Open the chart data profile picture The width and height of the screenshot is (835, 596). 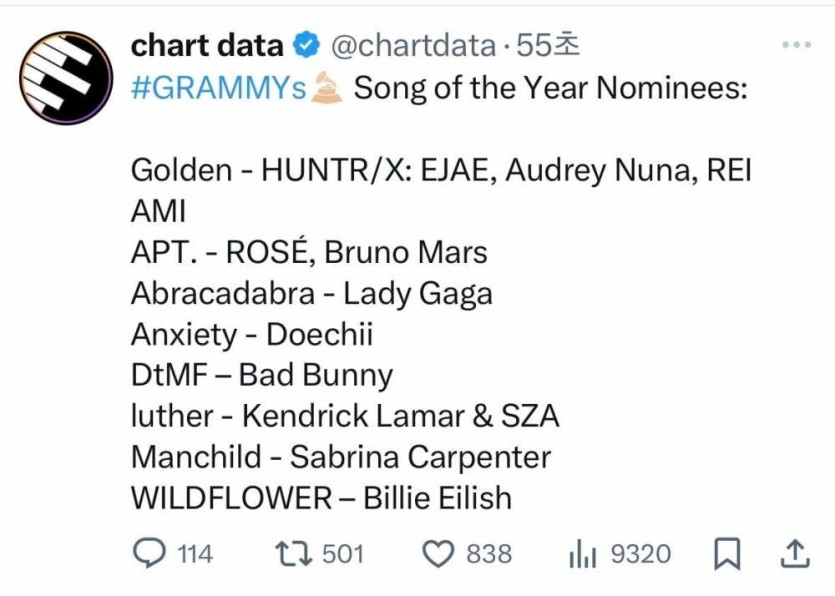[x=65, y=78]
